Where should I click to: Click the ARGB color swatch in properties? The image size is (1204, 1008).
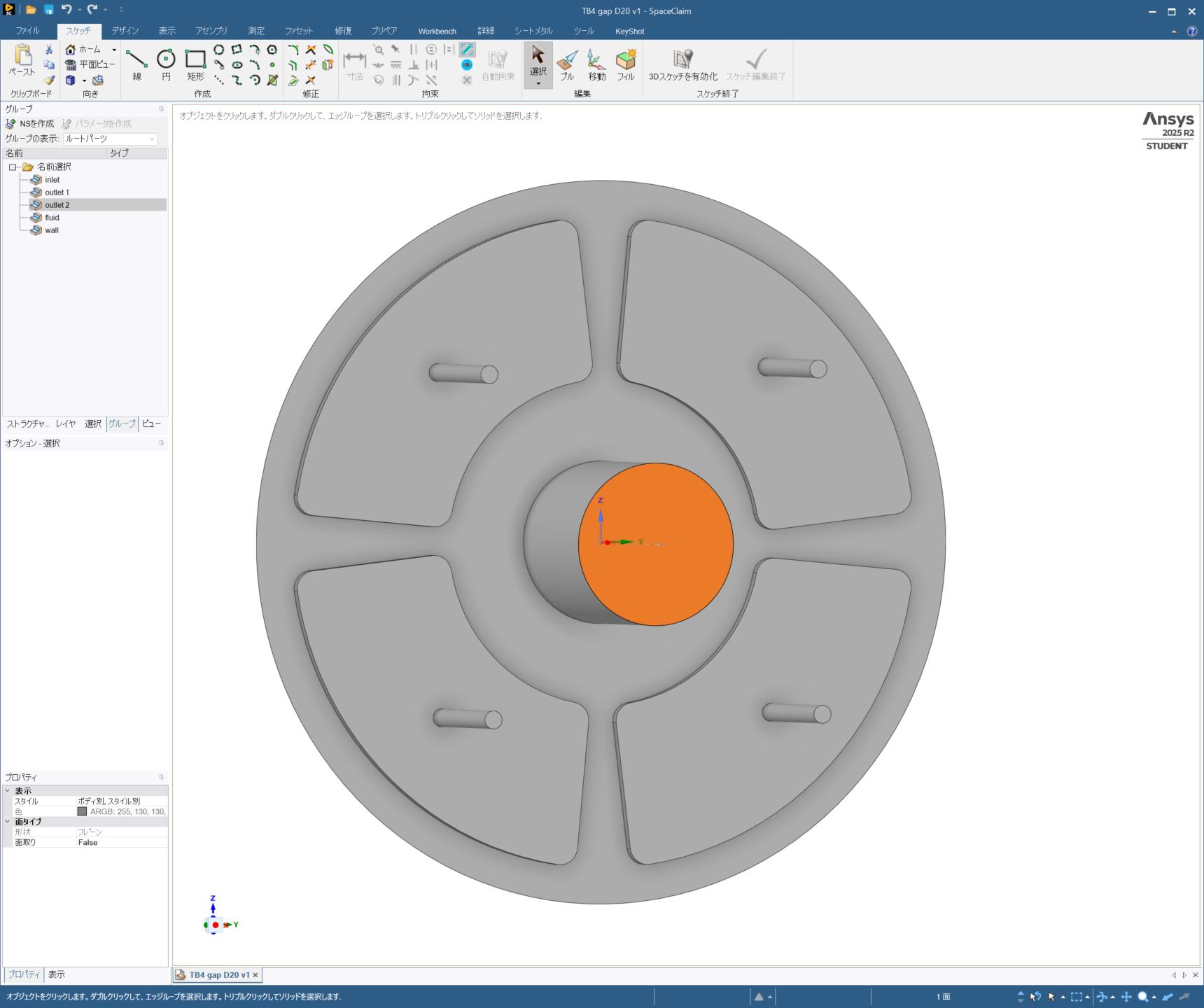[x=82, y=811]
